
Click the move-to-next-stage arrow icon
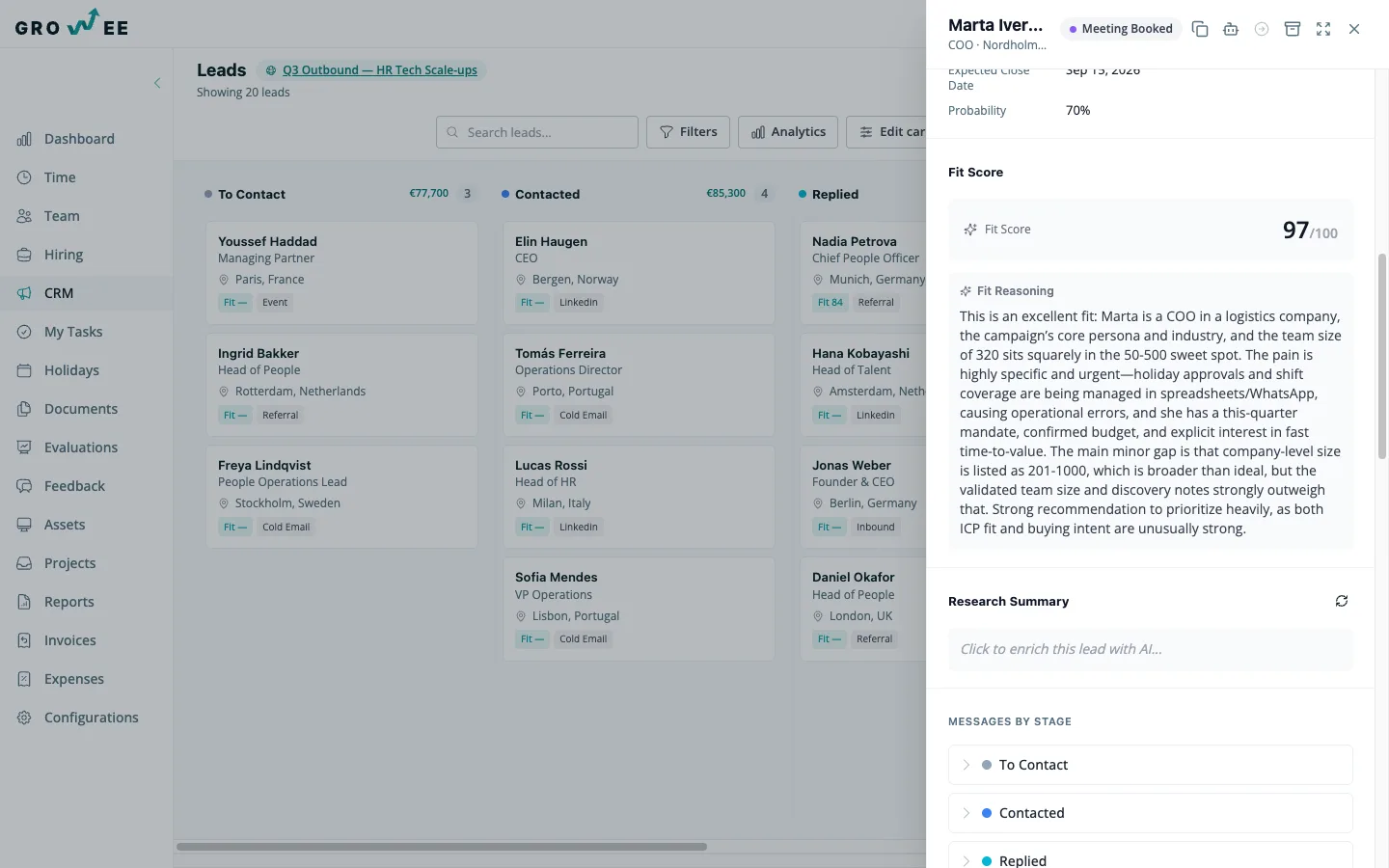click(x=1262, y=29)
